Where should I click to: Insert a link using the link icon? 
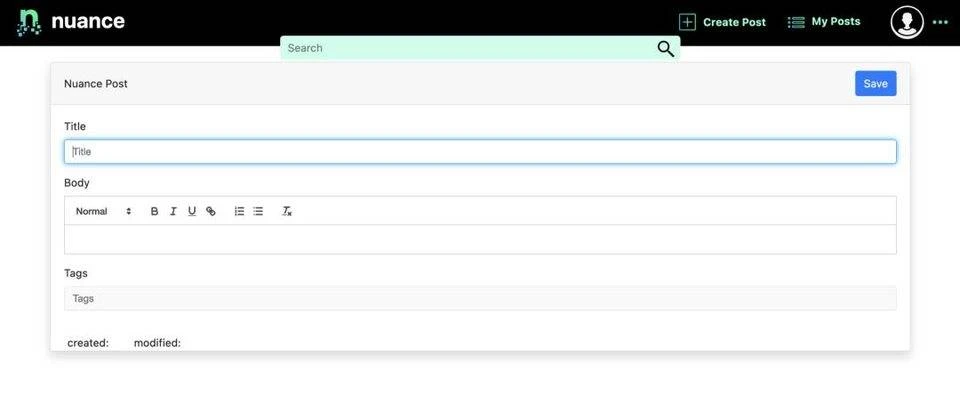[211, 211]
